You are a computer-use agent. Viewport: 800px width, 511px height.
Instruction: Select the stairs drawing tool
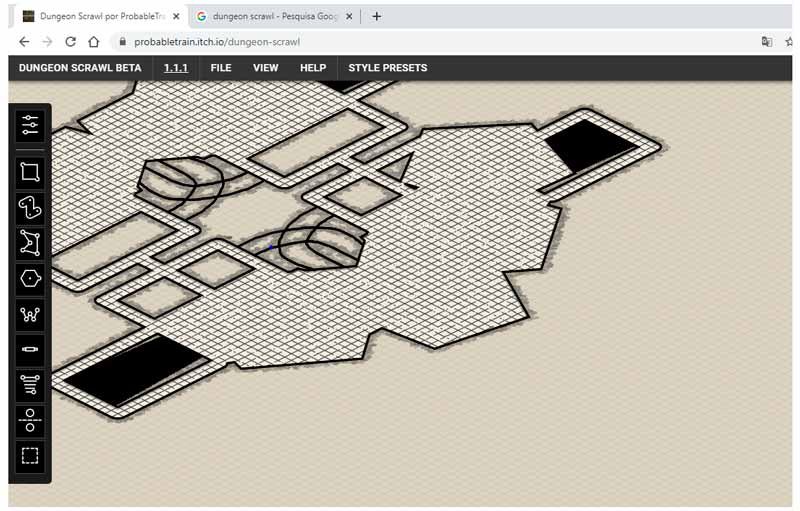click(x=30, y=384)
